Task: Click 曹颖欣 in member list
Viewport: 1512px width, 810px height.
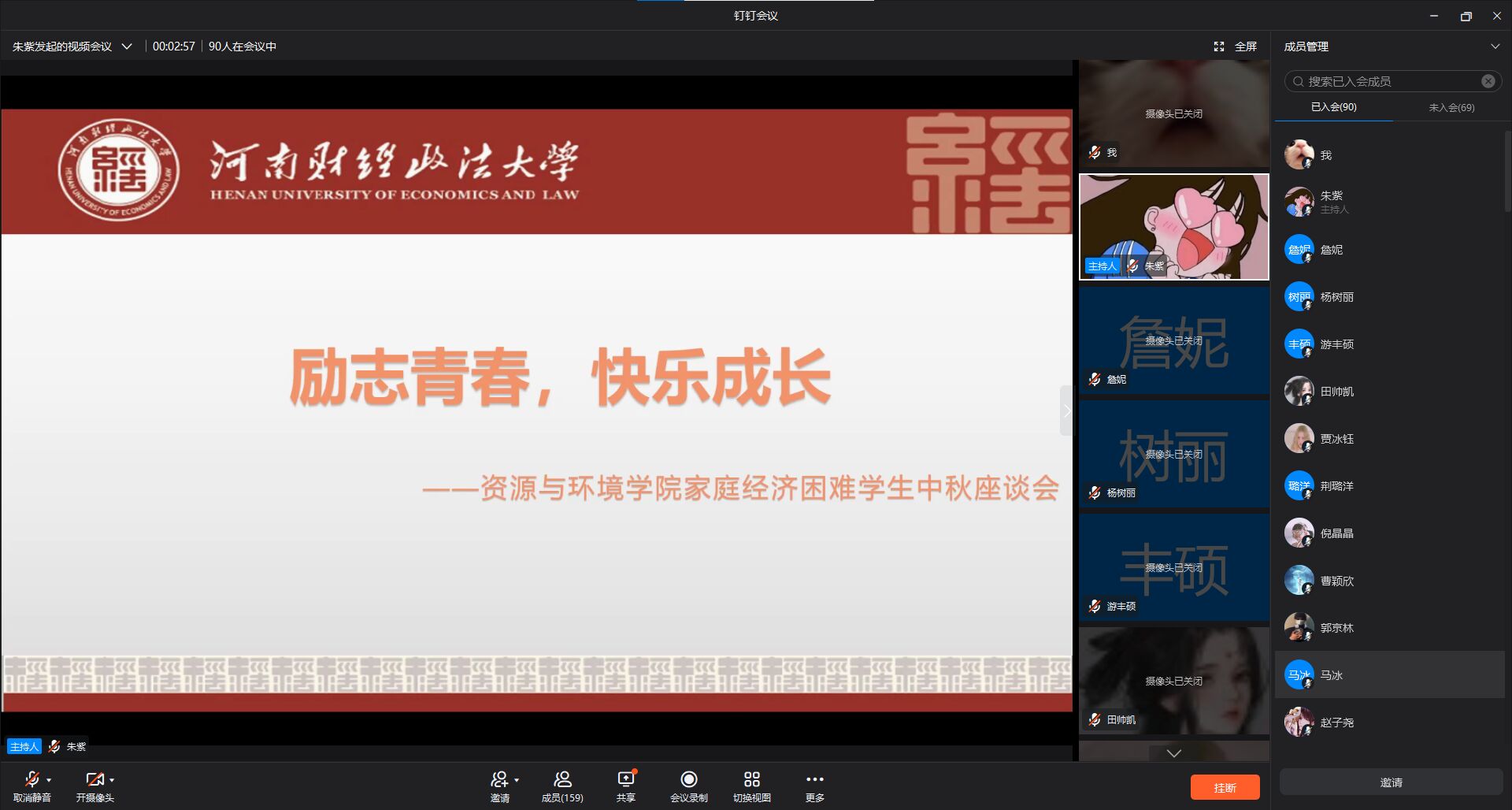Action: 1389,580
